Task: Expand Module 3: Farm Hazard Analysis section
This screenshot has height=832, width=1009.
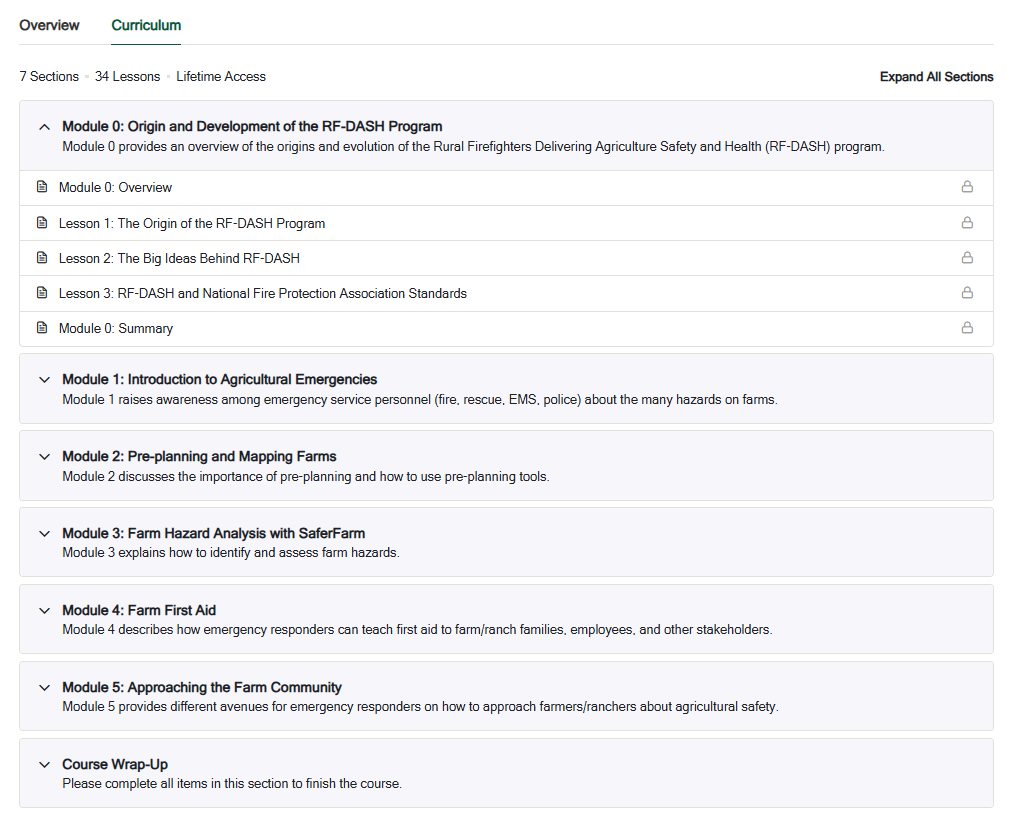Action: (x=44, y=534)
